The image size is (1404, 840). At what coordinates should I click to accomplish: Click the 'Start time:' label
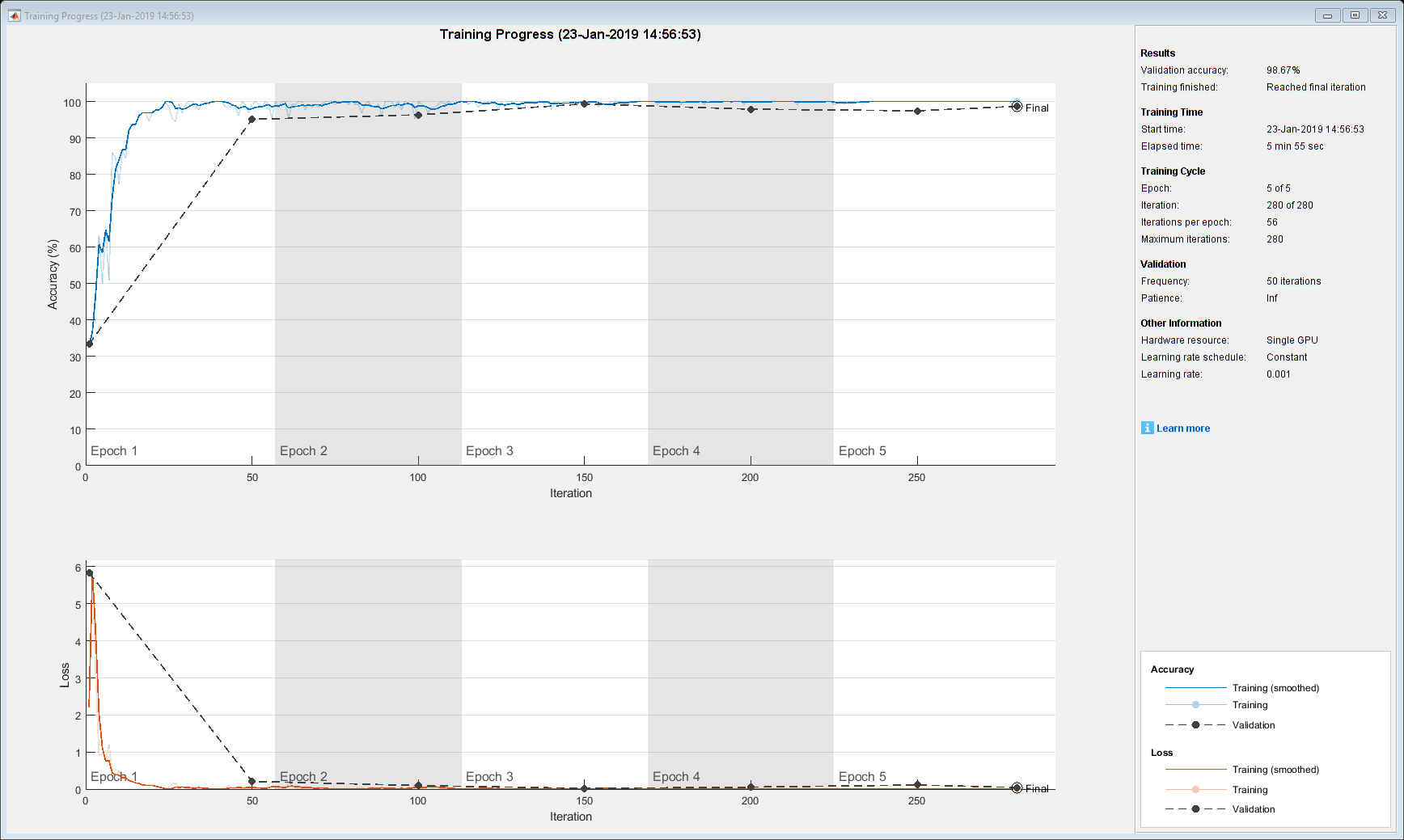click(1163, 129)
